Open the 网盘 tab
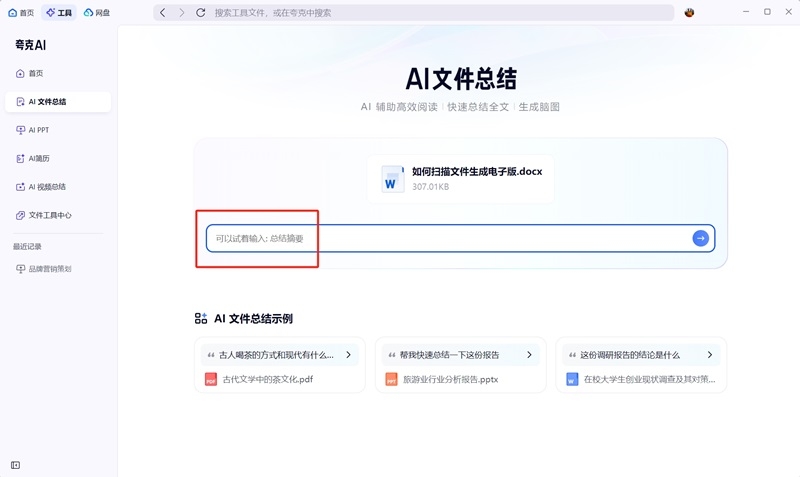800x477 pixels. click(96, 13)
